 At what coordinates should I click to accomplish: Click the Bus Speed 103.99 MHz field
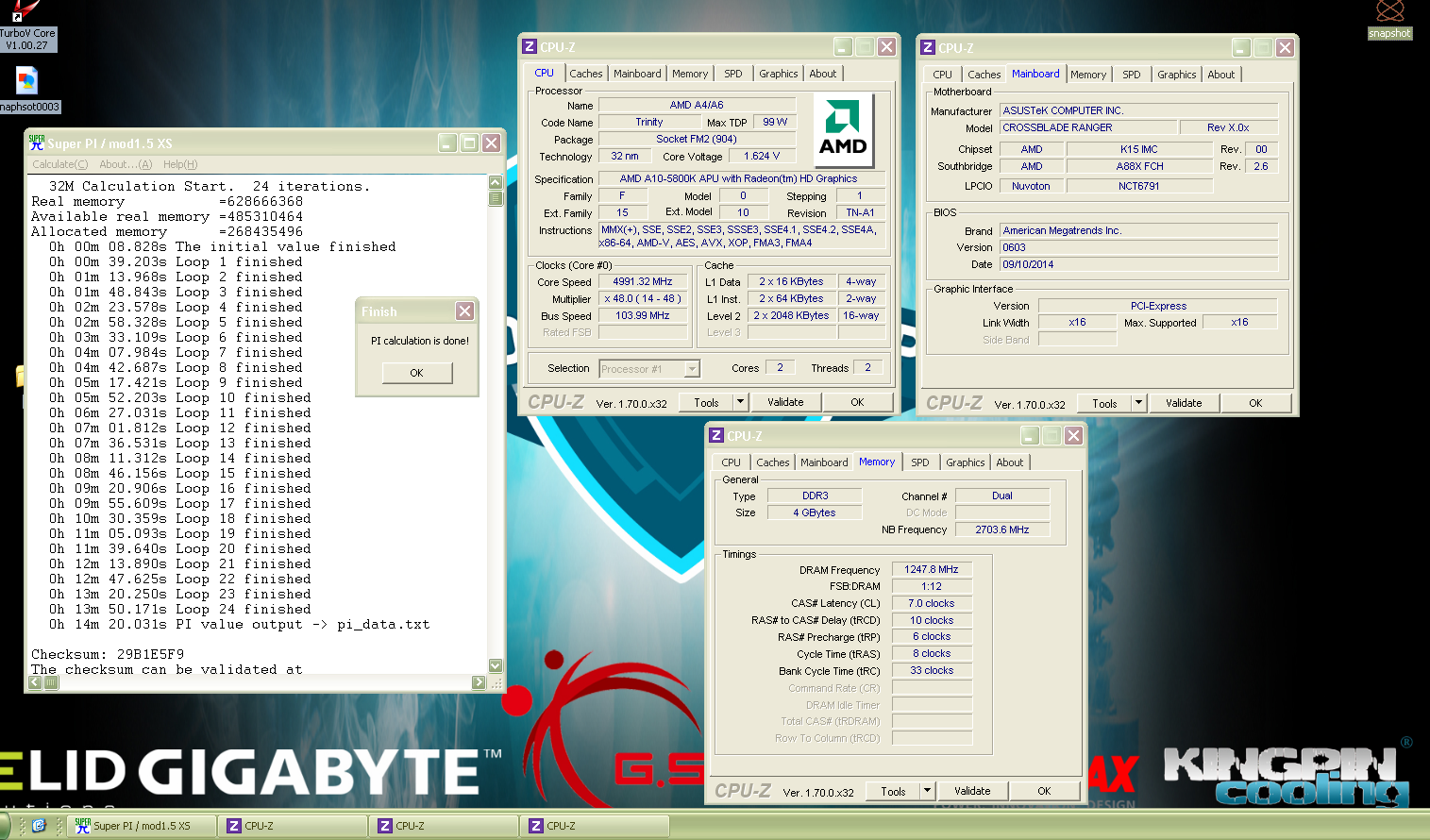point(643,315)
